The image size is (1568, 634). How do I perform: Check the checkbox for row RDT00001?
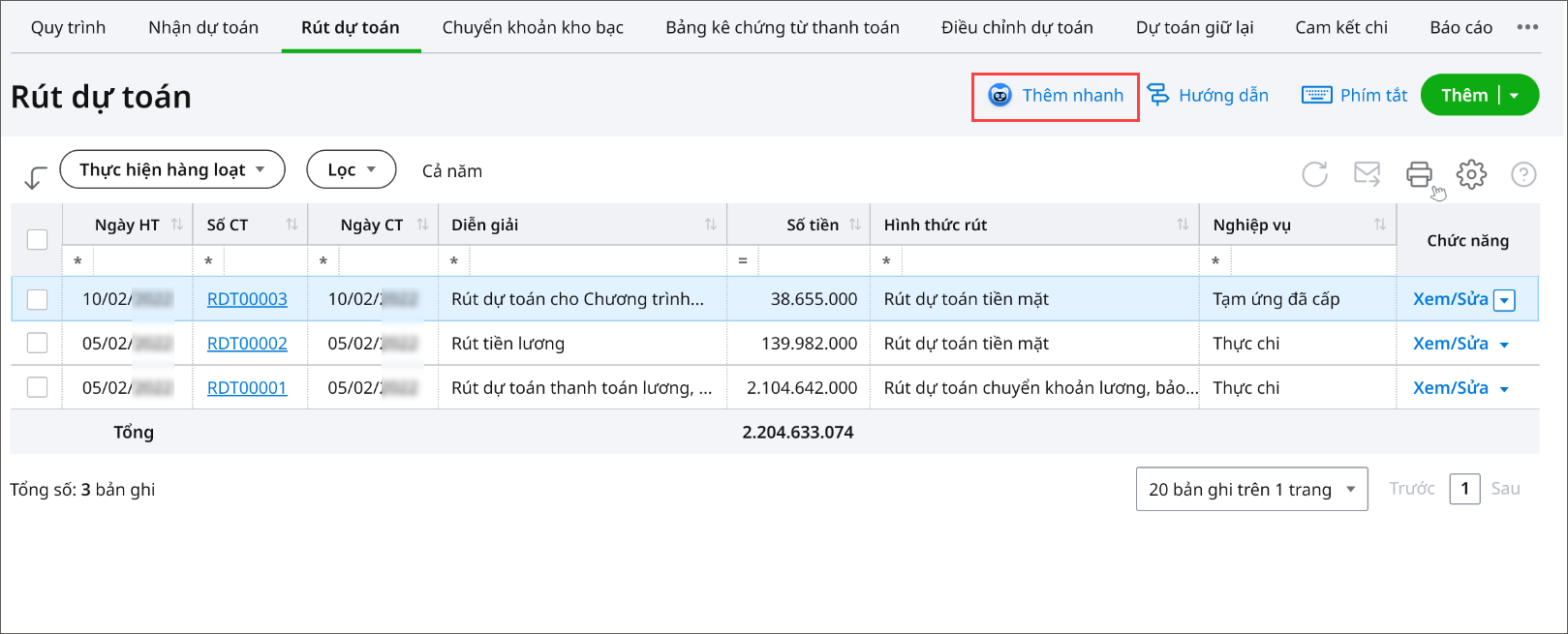coord(37,387)
